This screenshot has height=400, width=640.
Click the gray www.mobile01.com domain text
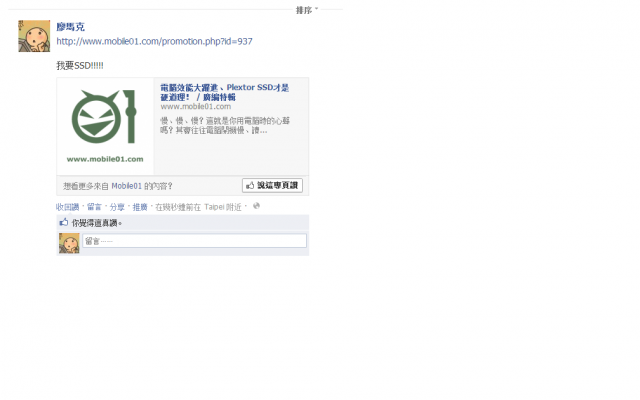coord(196,107)
